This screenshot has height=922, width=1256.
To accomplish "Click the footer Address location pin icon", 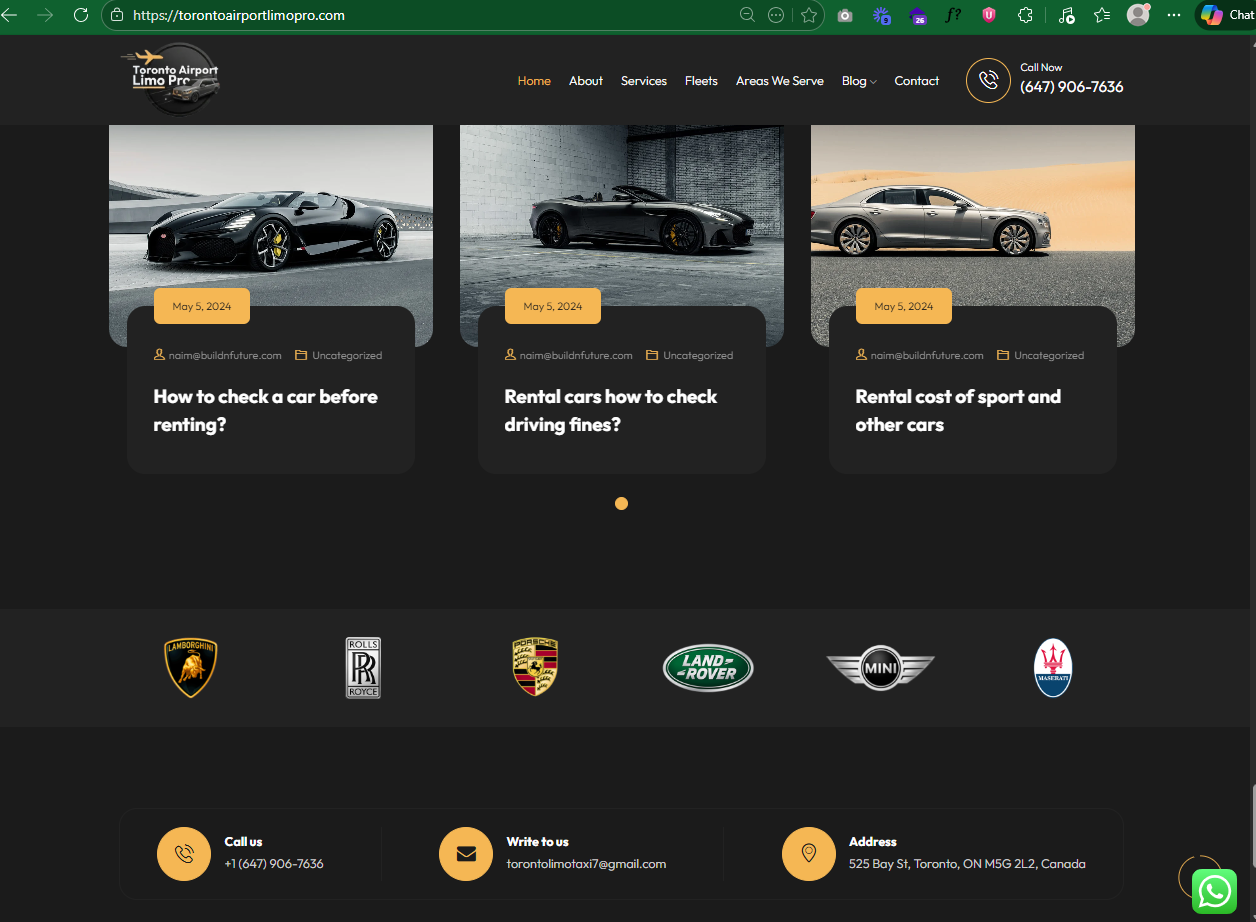I will pyautogui.click(x=809, y=854).
